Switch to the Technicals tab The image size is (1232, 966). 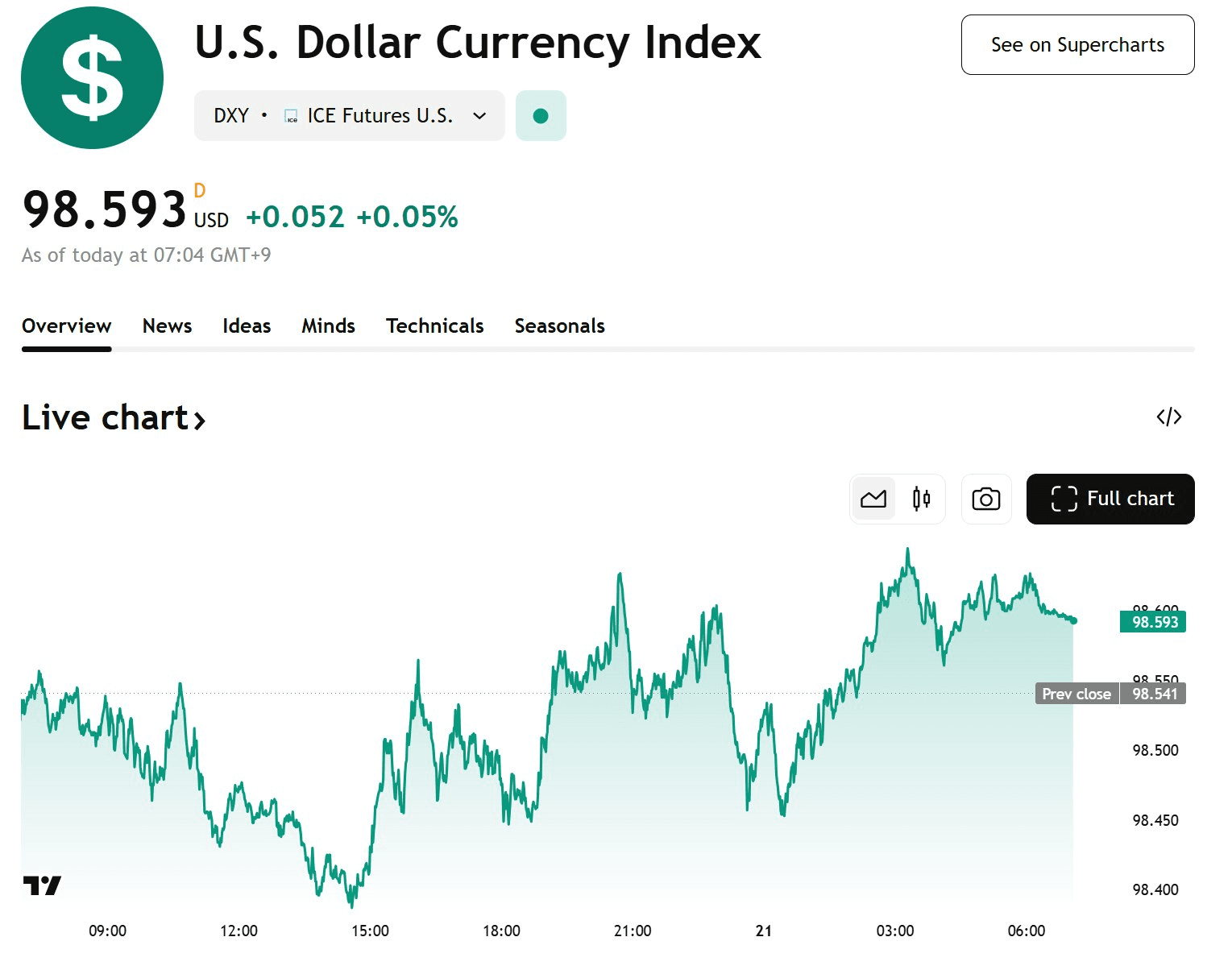(434, 325)
